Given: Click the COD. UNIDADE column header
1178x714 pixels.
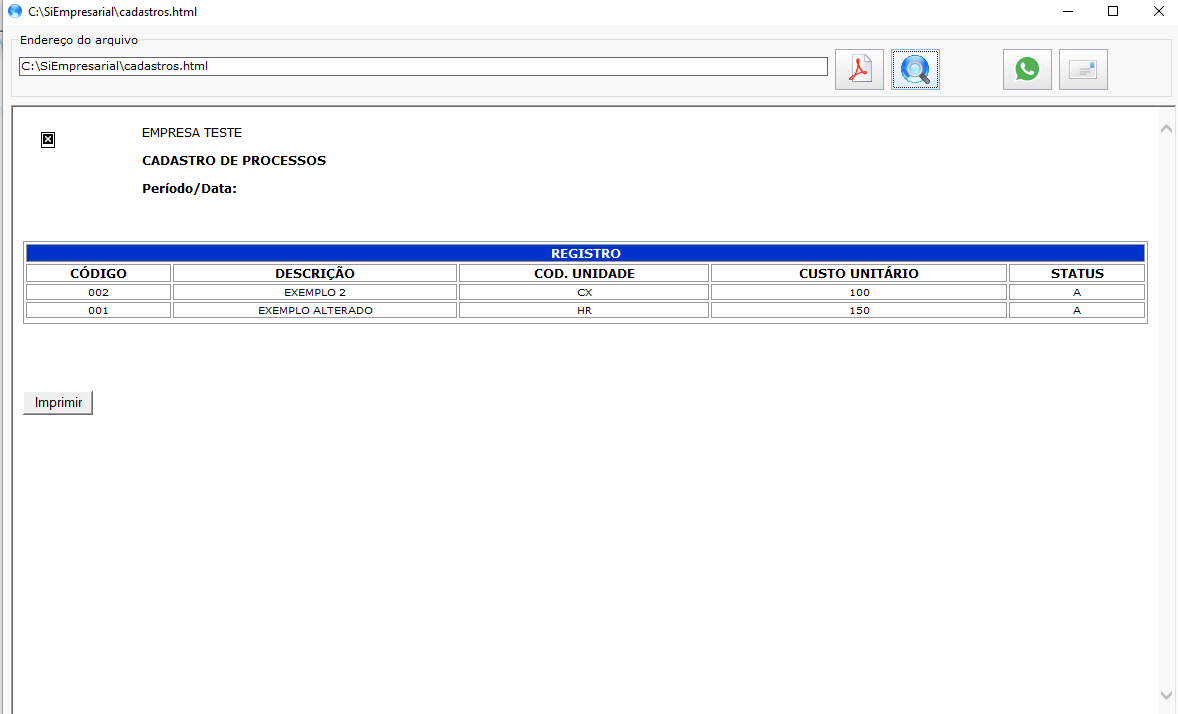Looking at the screenshot, I should pos(584,274).
